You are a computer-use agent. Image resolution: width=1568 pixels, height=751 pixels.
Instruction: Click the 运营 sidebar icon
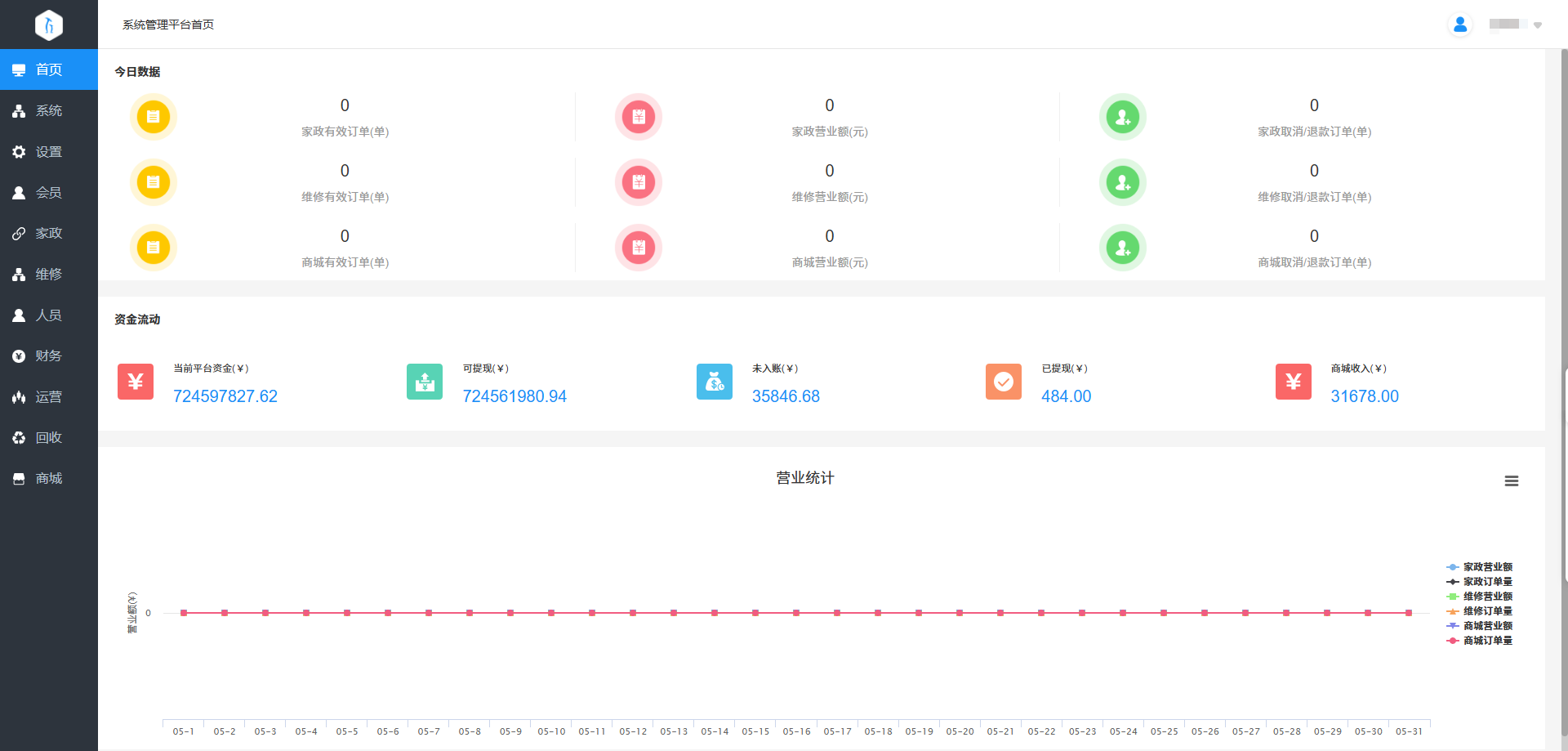(x=19, y=397)
